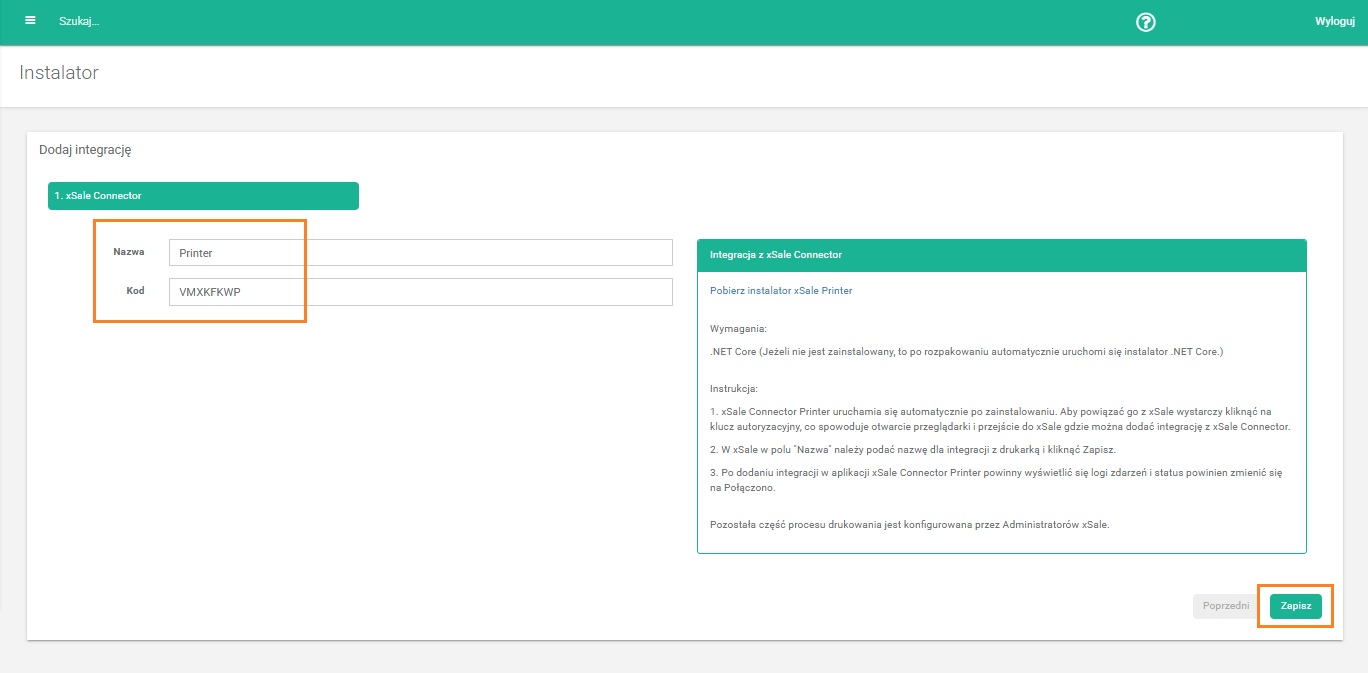Click the Wymagania: label
This screenshot has height=673, width=1368.
(739, 328)
